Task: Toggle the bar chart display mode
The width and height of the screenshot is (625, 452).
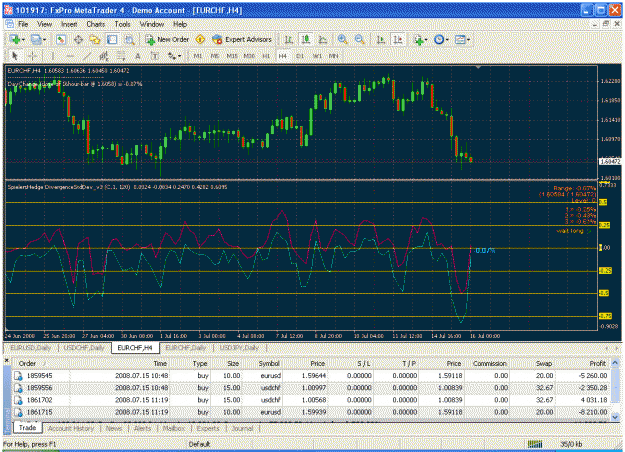Action: (x=289, y=39)
